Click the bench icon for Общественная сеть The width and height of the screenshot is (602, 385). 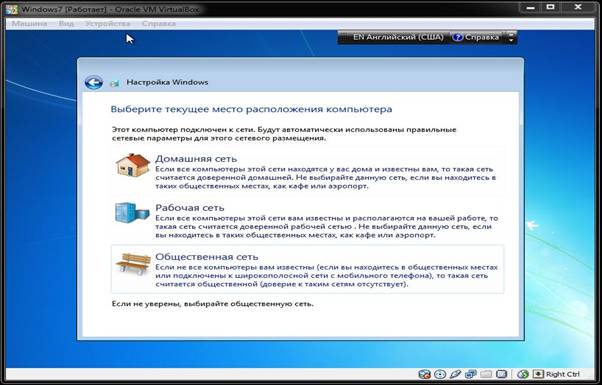tap(133, 263)
